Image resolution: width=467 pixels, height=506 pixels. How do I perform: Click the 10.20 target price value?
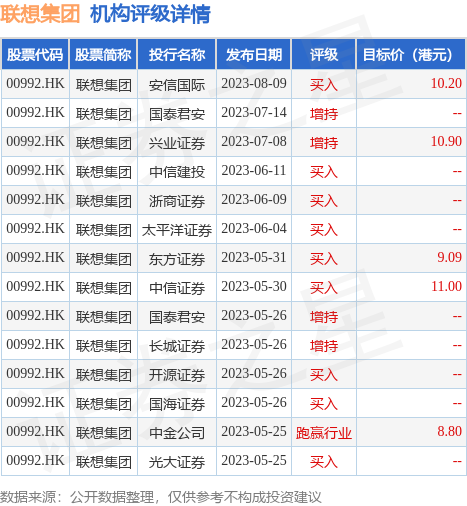click(x=446, y=84)
